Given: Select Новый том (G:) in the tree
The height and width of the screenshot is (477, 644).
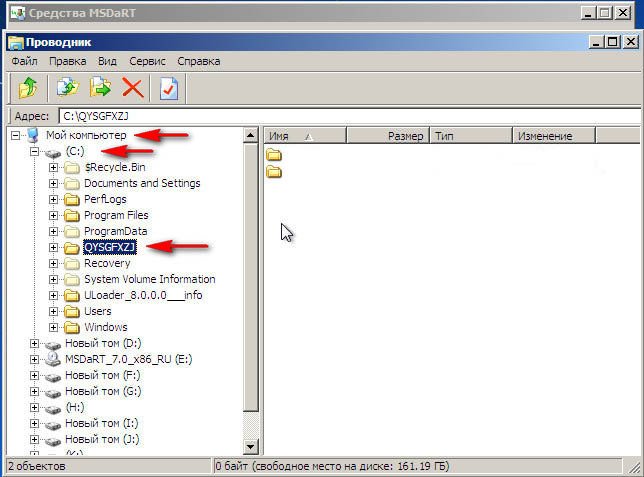Looking at the screenshot, I should coord(103,392).
